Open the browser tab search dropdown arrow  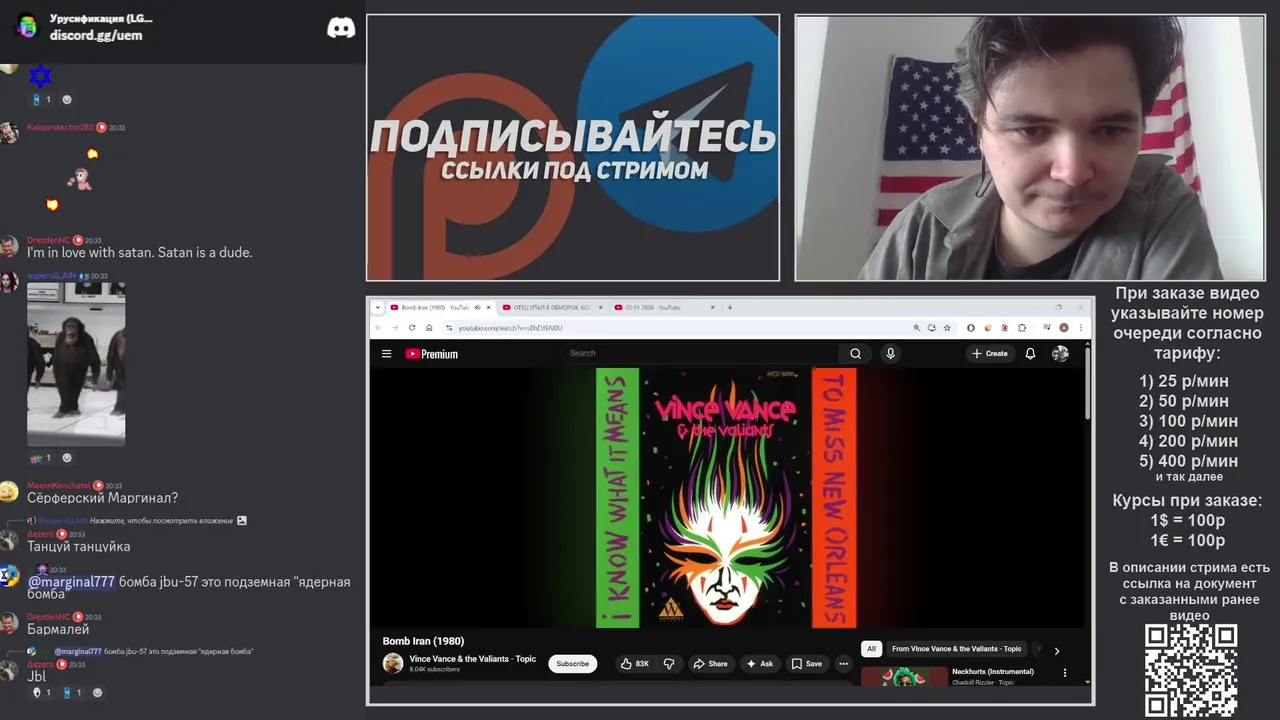pyautogui.click(x=378, y=307)
